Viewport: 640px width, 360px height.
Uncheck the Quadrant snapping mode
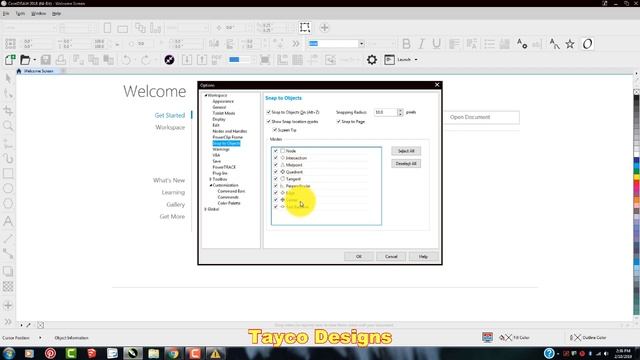276,171
